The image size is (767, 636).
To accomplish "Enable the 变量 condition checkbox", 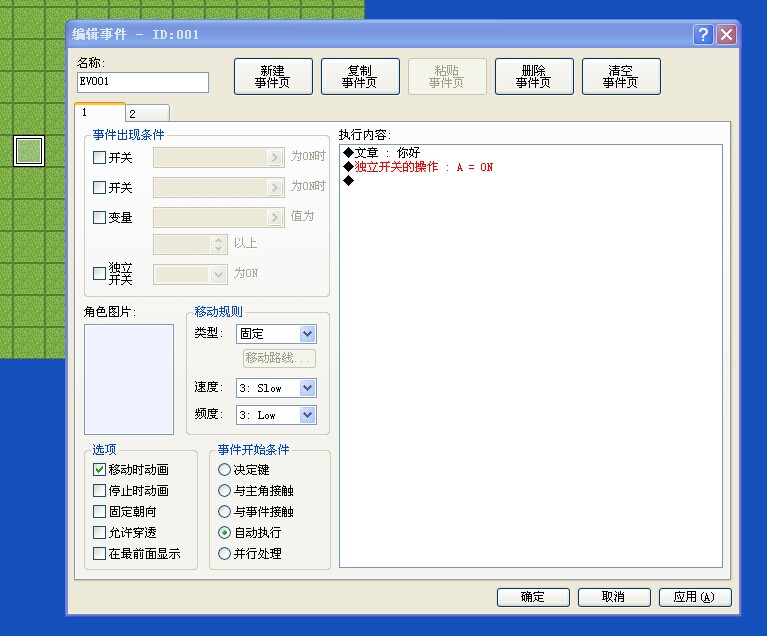I will point(99,217).
